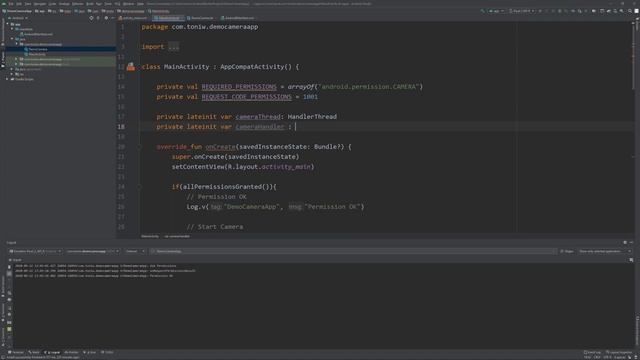
Task: Hide the Logcat panel
Action: point(631,242)
